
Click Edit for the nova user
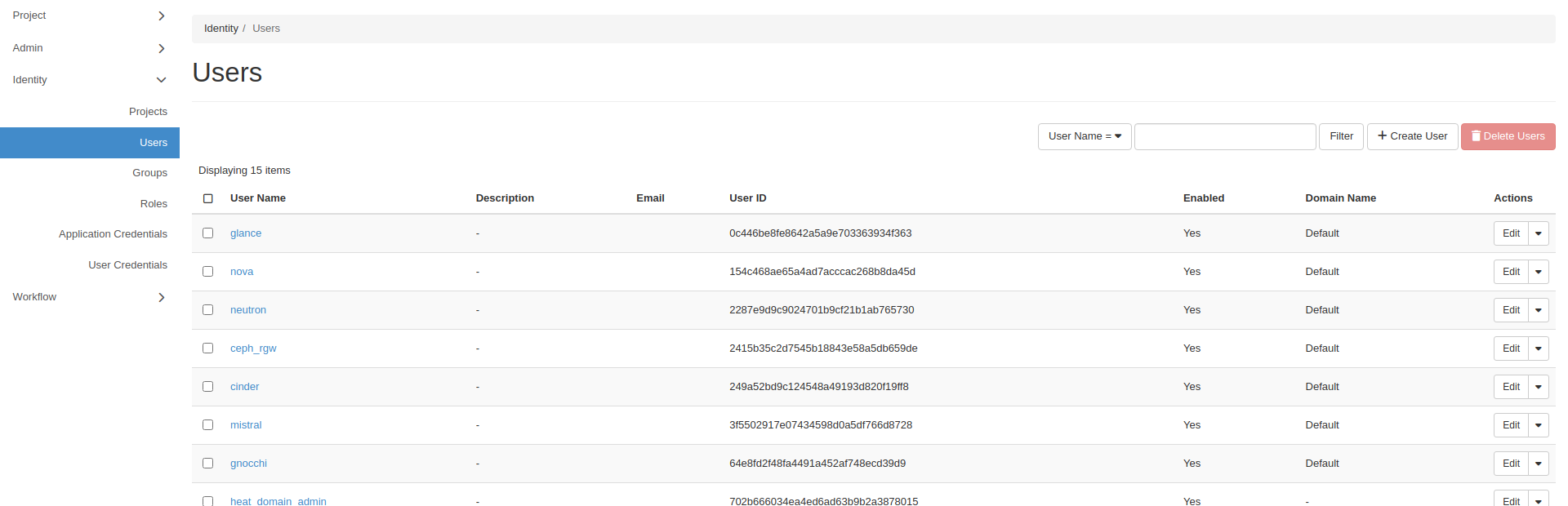coord(1511,272)
